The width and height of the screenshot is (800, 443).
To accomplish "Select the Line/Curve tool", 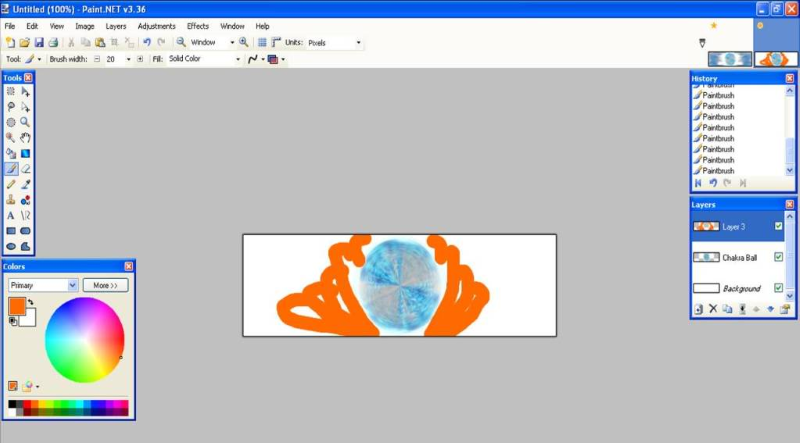I will [x=26, y=215].
